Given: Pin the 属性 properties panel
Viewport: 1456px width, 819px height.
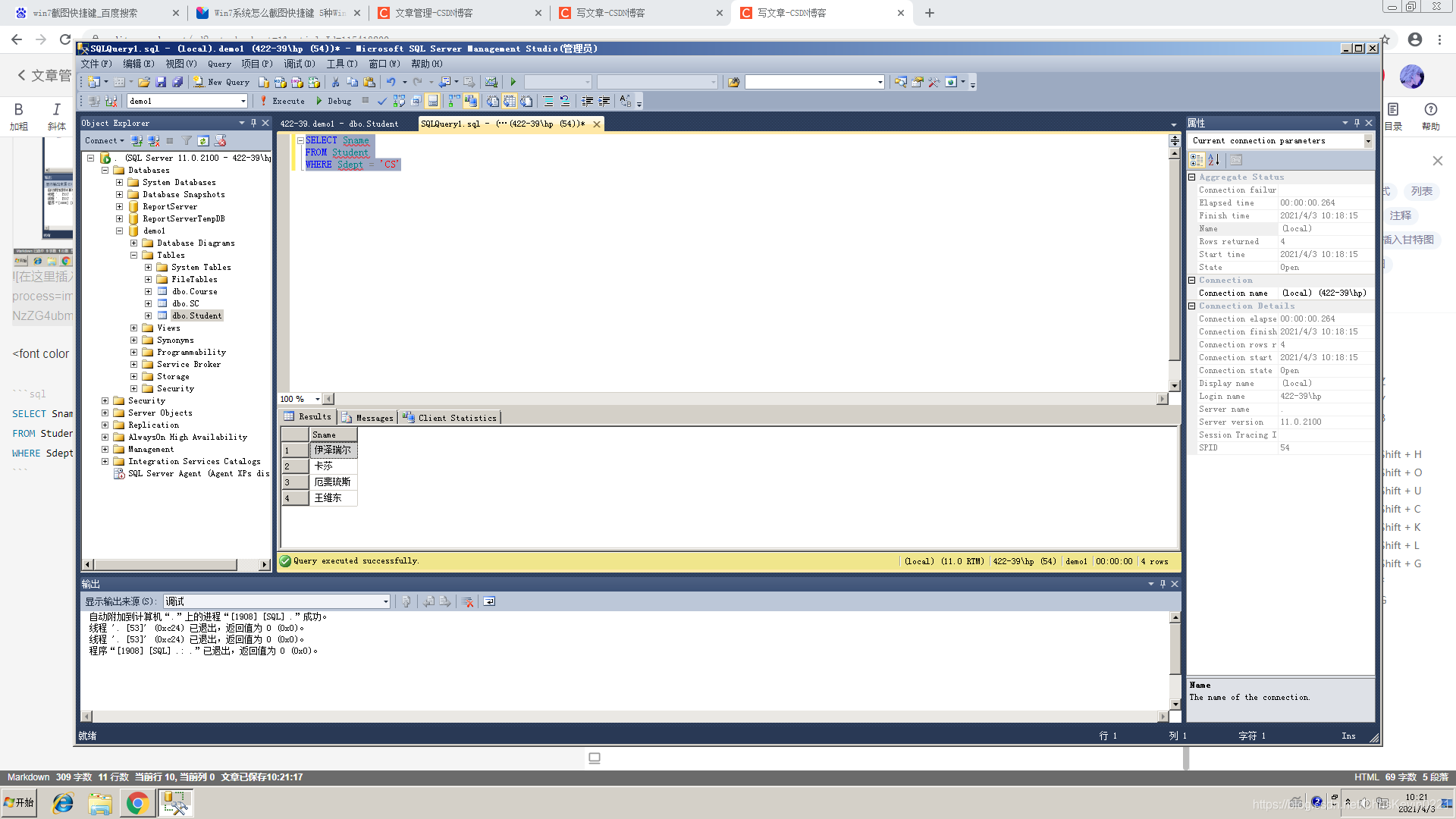Looking at the screenshot, I should click(1357, 123).
